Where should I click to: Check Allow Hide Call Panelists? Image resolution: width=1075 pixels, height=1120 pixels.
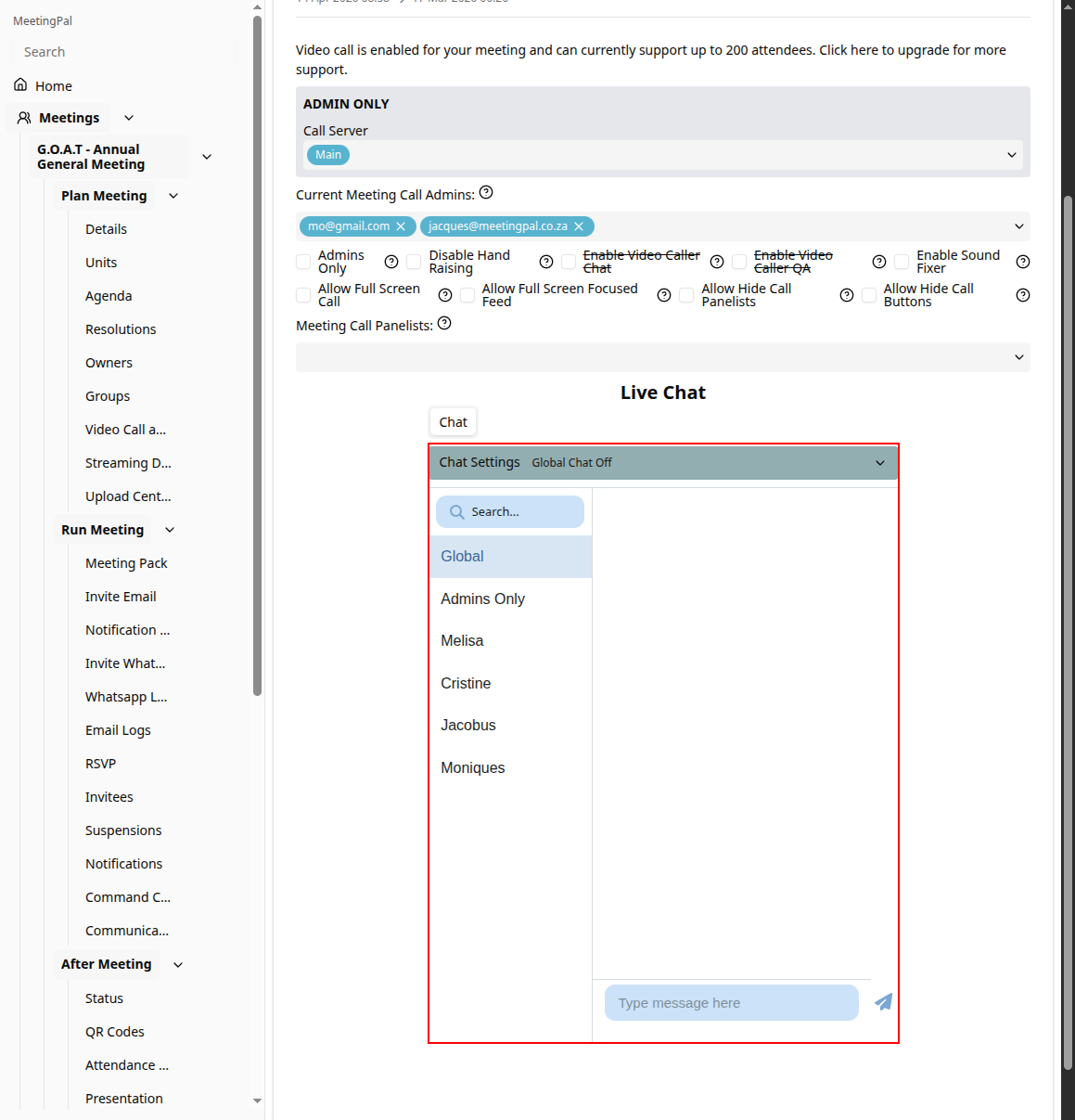(x=686, y=295)
